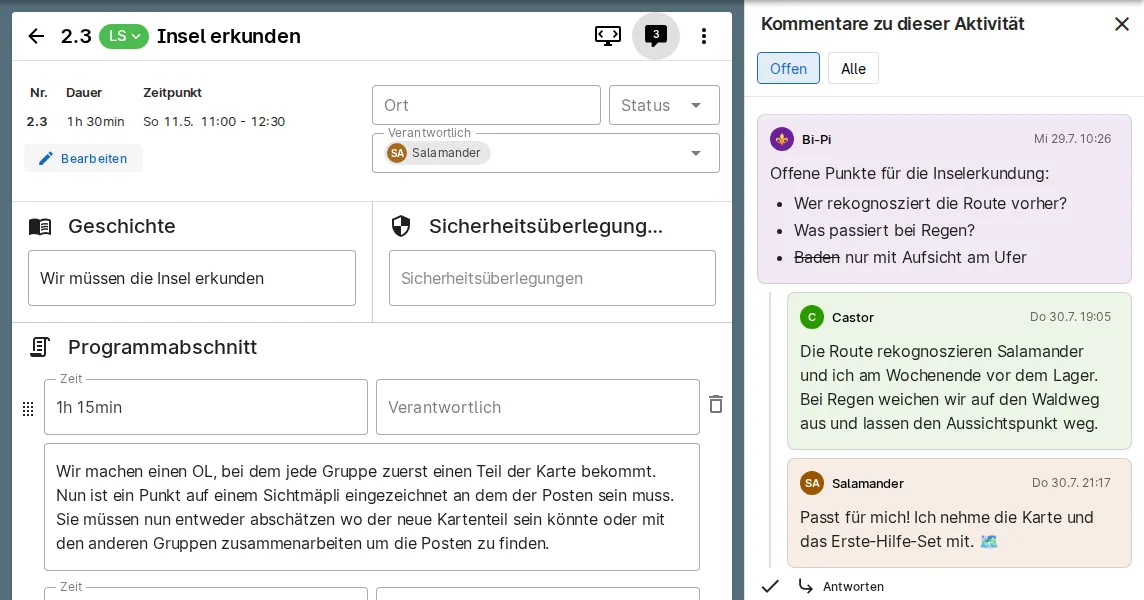This screenshot has width=1144, height=600.
Task: Click the Insel erkunden activity title
Action: [x=228, y=36]
